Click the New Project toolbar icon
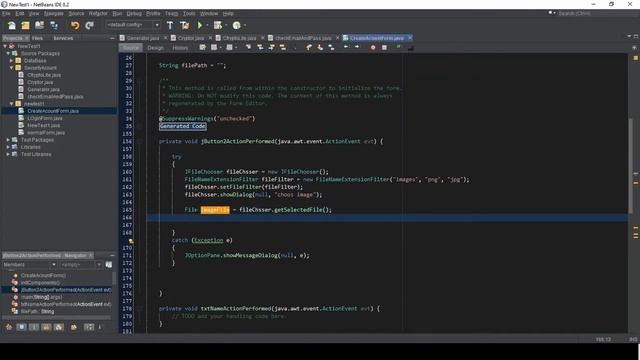The image size is (640, 360). 25,25
